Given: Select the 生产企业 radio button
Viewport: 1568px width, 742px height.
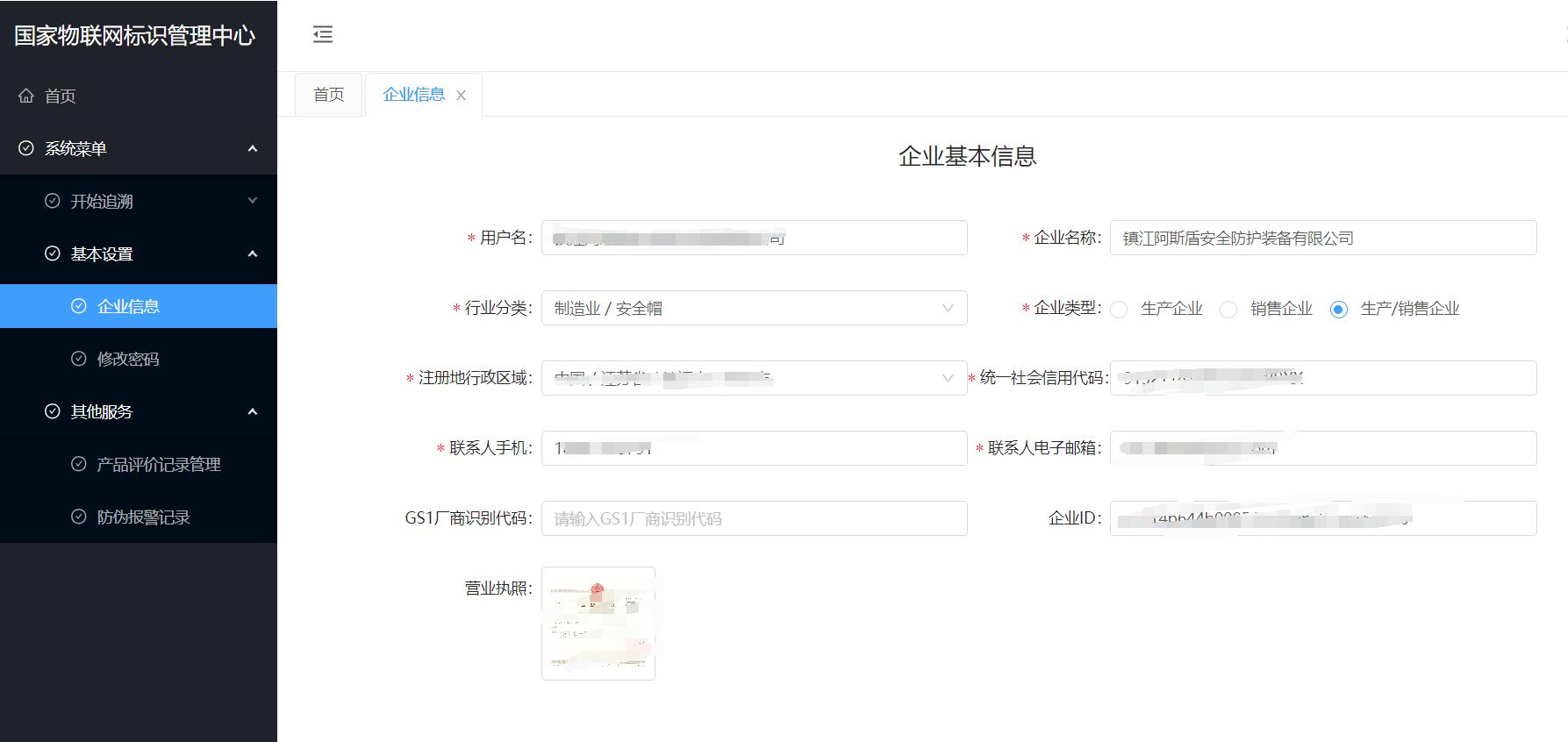Looking at the screenshot, I should (x=1119, y=309).
